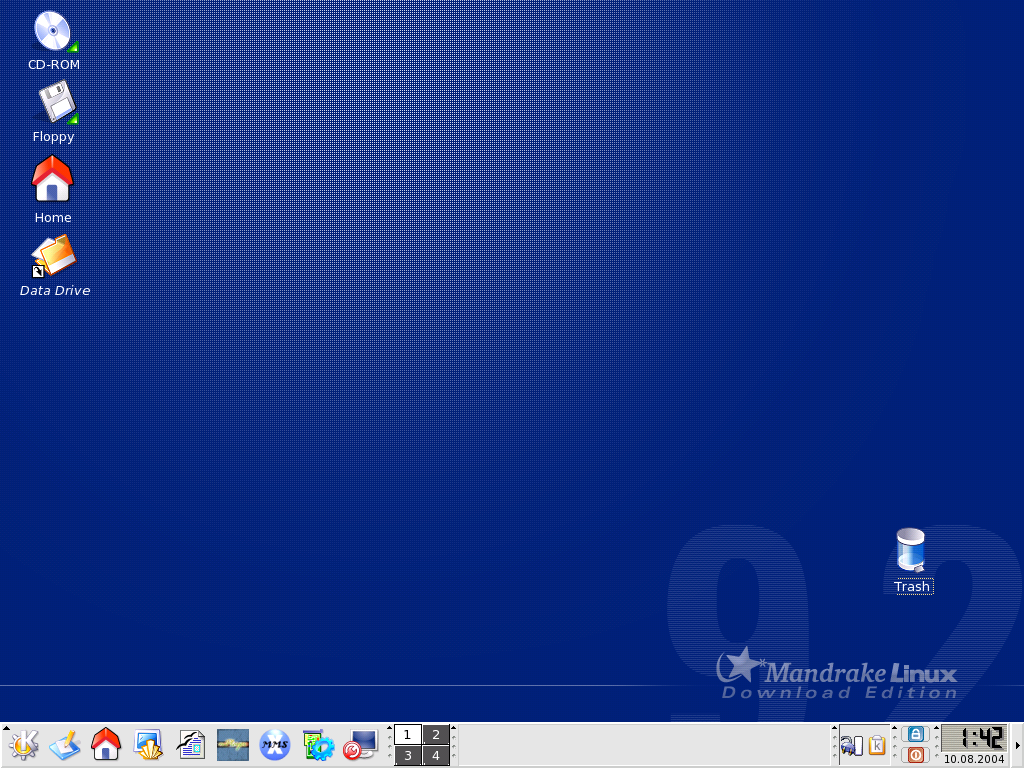This screenshot has height=768, width=1024.
Task: Click the date 10.08.2004 below the clock
Action: click(974, 759)
